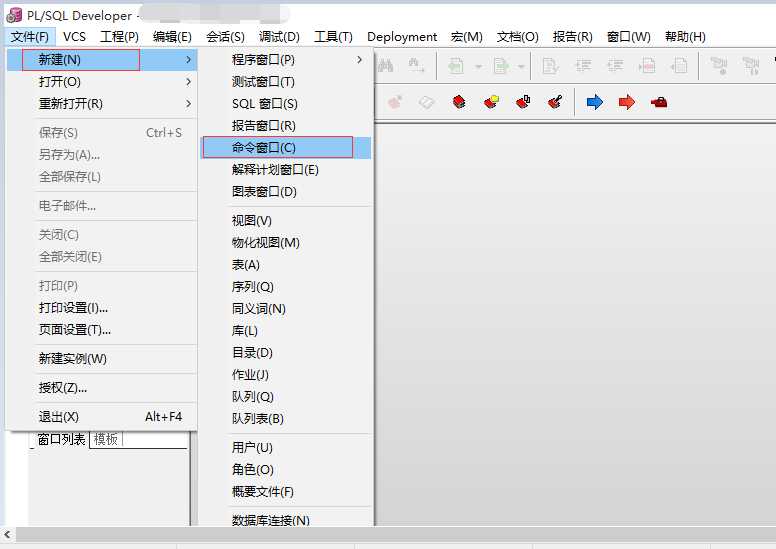
Task: Click 新建实例(W) in File menu
Action: (102, 358)
